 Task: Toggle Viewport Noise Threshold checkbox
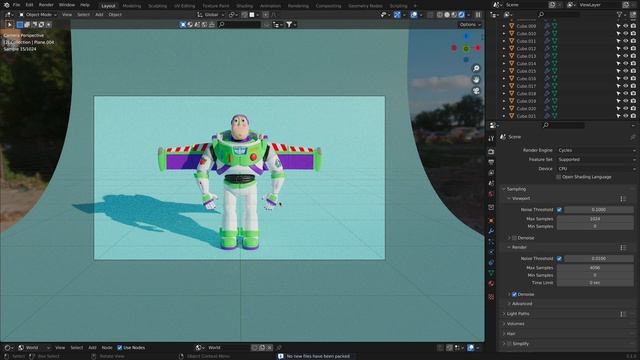(x=559, y=210)
